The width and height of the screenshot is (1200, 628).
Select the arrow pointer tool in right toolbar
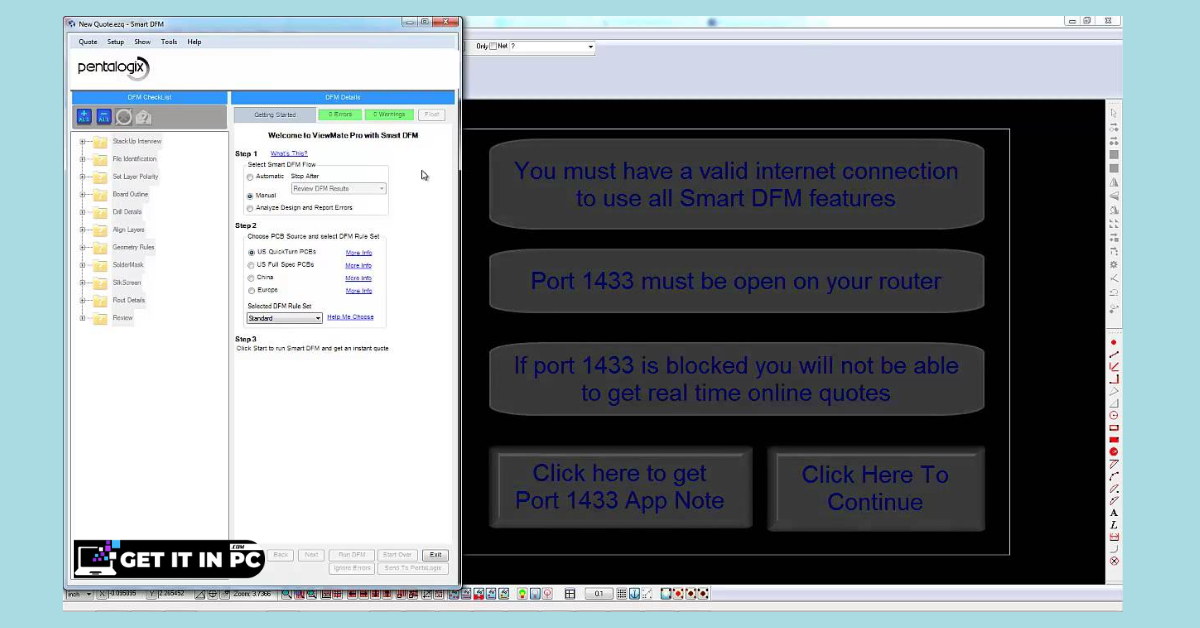click(1114, 113)
